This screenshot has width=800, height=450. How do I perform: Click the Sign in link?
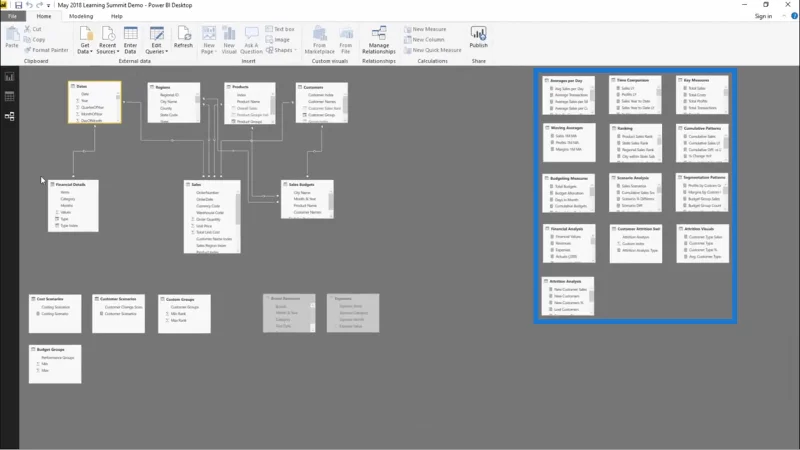[763, 16]
